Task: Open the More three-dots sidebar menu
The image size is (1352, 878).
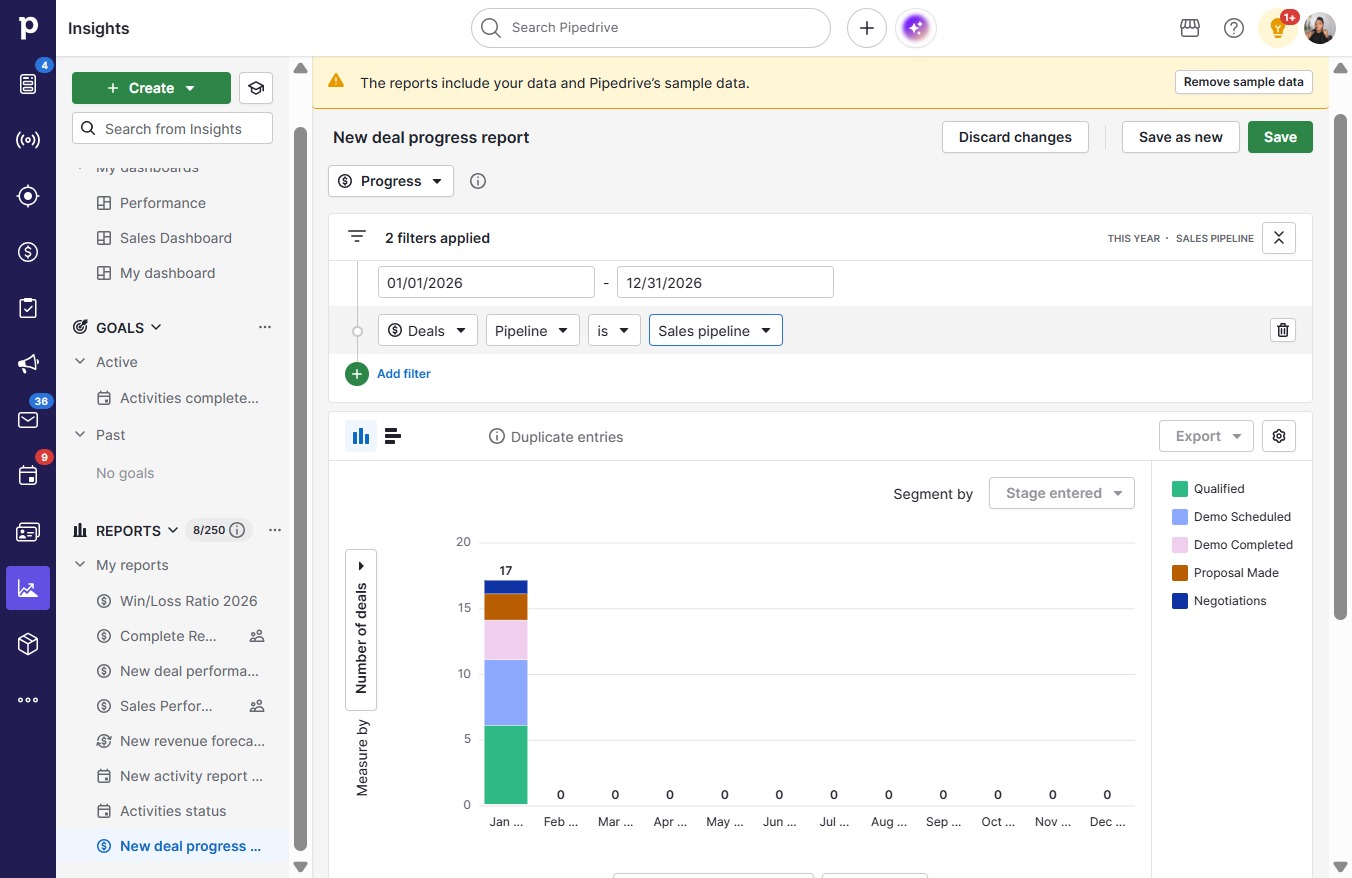Action: [x=28, y=700]
